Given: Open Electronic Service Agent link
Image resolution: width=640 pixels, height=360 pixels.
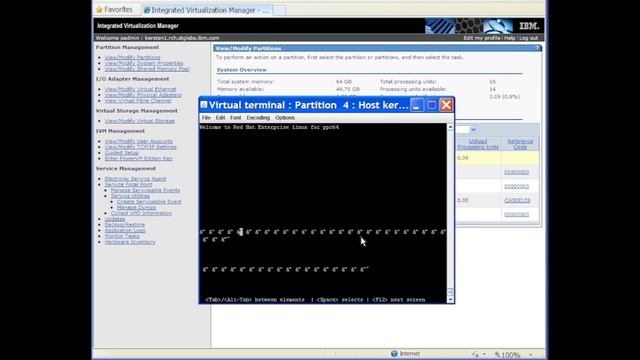Looking at the screenshot, I should [x=135, y=179].
